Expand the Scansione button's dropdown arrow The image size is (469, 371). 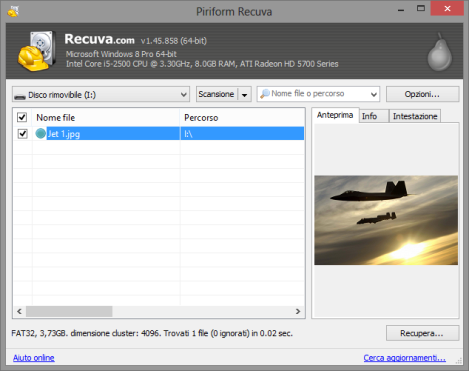(244, 95)
